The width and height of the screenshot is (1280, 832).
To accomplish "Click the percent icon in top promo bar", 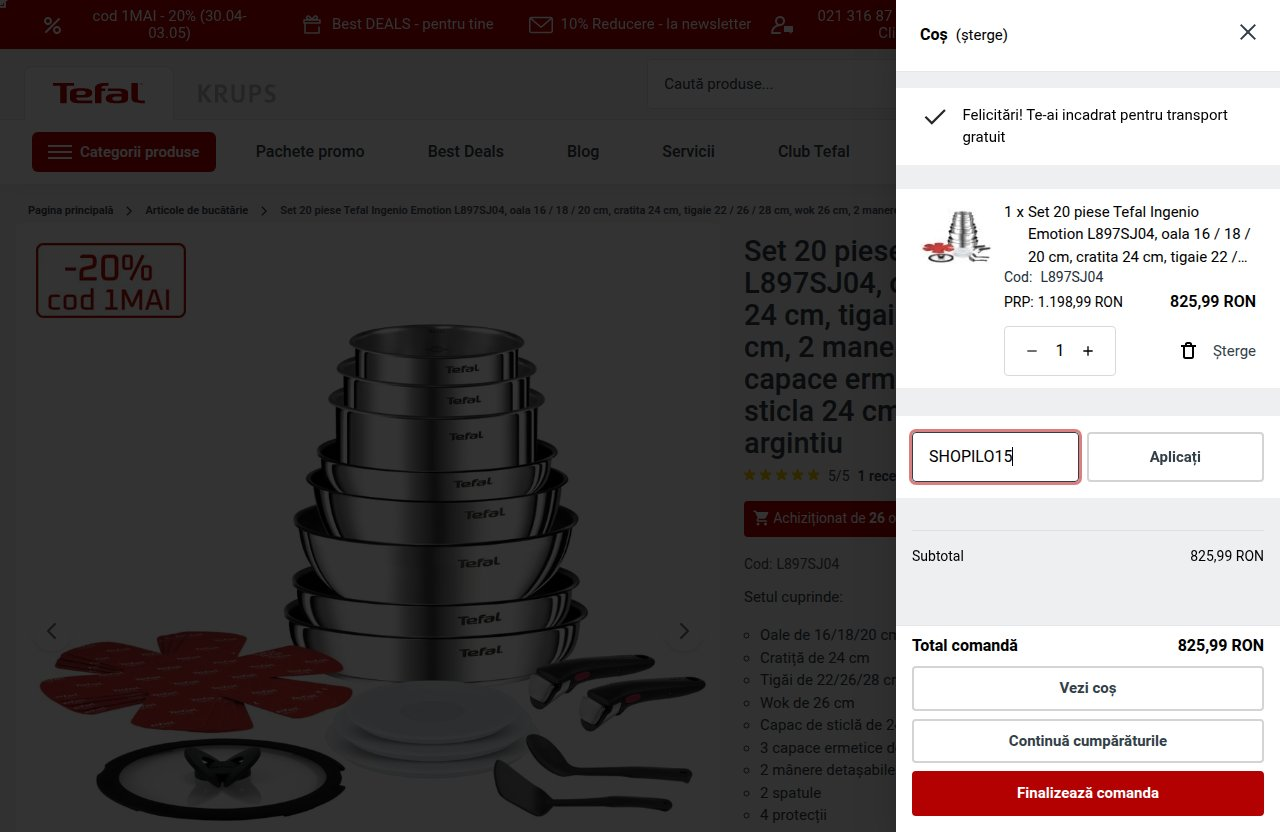I will click(x=52, y=25).
